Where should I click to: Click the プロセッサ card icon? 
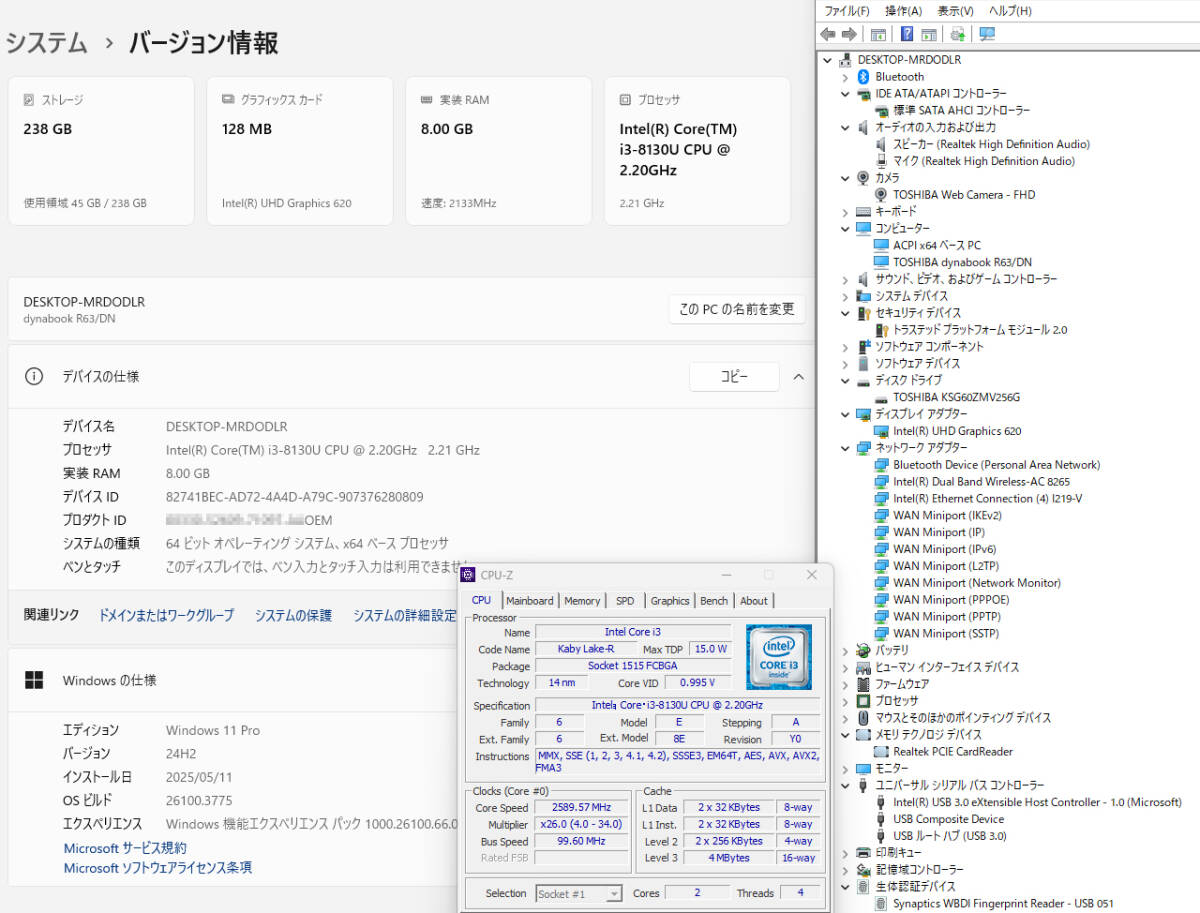[x=625, y=100]
